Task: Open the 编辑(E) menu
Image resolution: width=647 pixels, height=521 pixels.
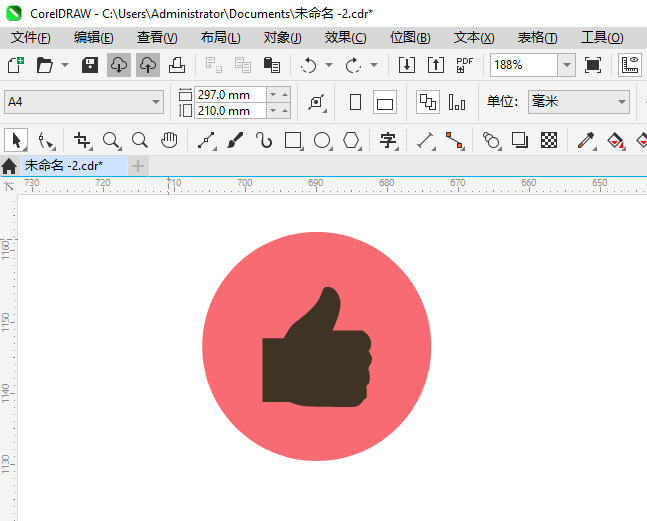Action: coord(94,38)
